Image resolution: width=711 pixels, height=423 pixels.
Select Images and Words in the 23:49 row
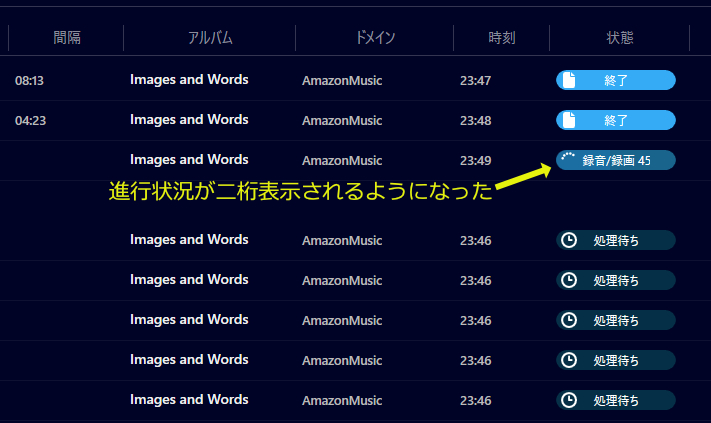(189, 160)
